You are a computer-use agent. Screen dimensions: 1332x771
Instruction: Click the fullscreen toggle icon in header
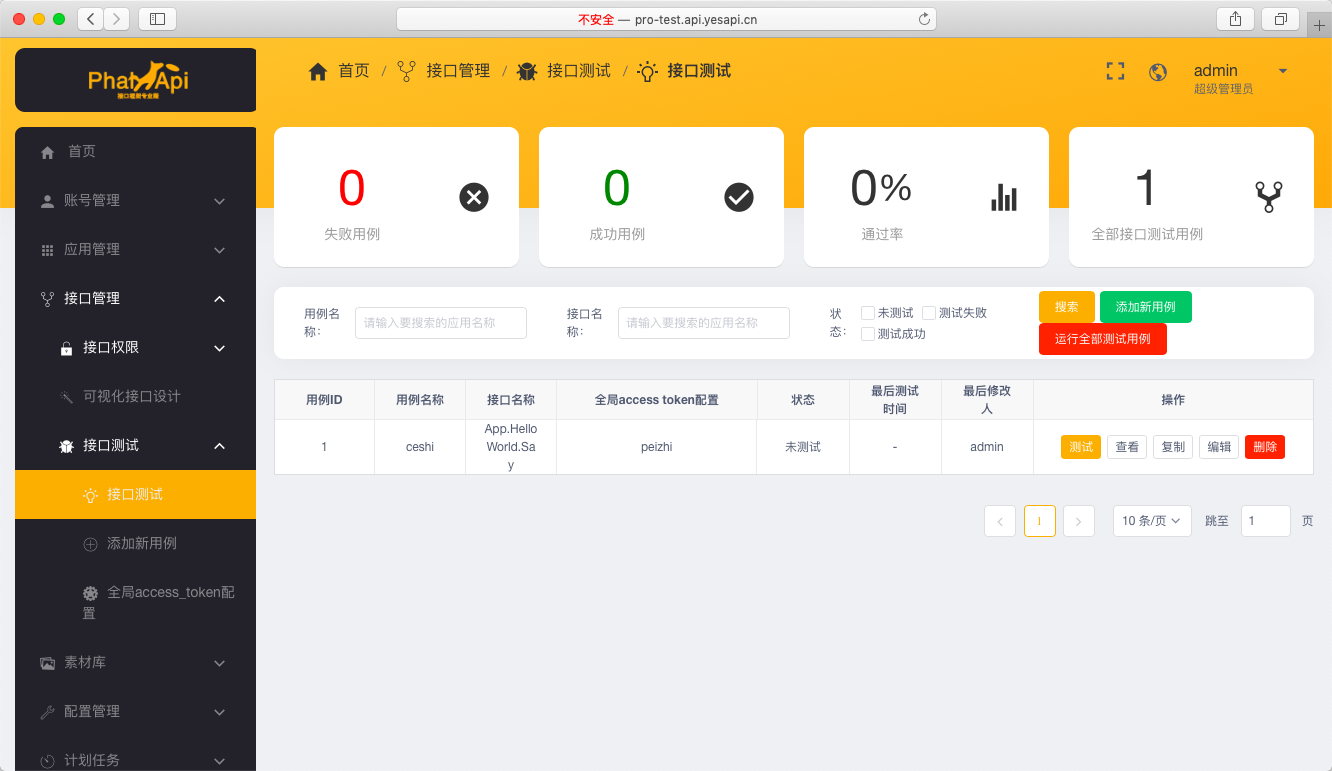pos(1115,71)
